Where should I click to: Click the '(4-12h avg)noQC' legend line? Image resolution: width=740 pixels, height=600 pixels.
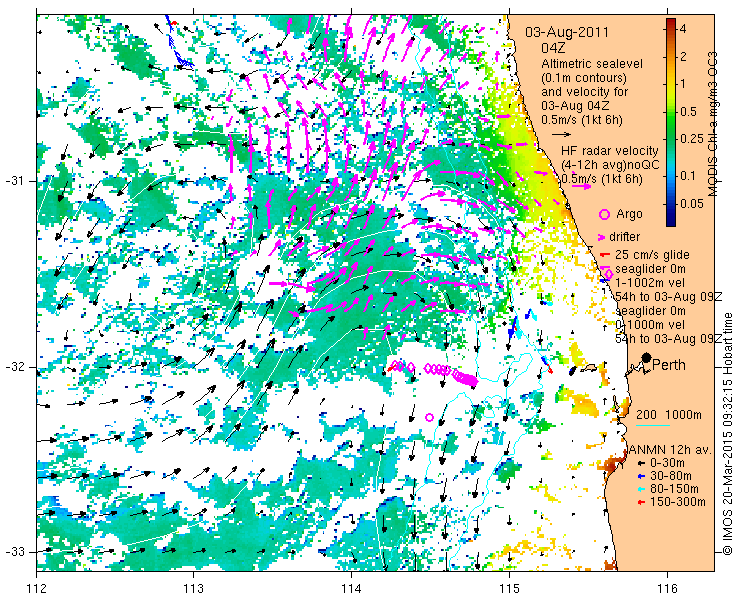click(610, 165)
